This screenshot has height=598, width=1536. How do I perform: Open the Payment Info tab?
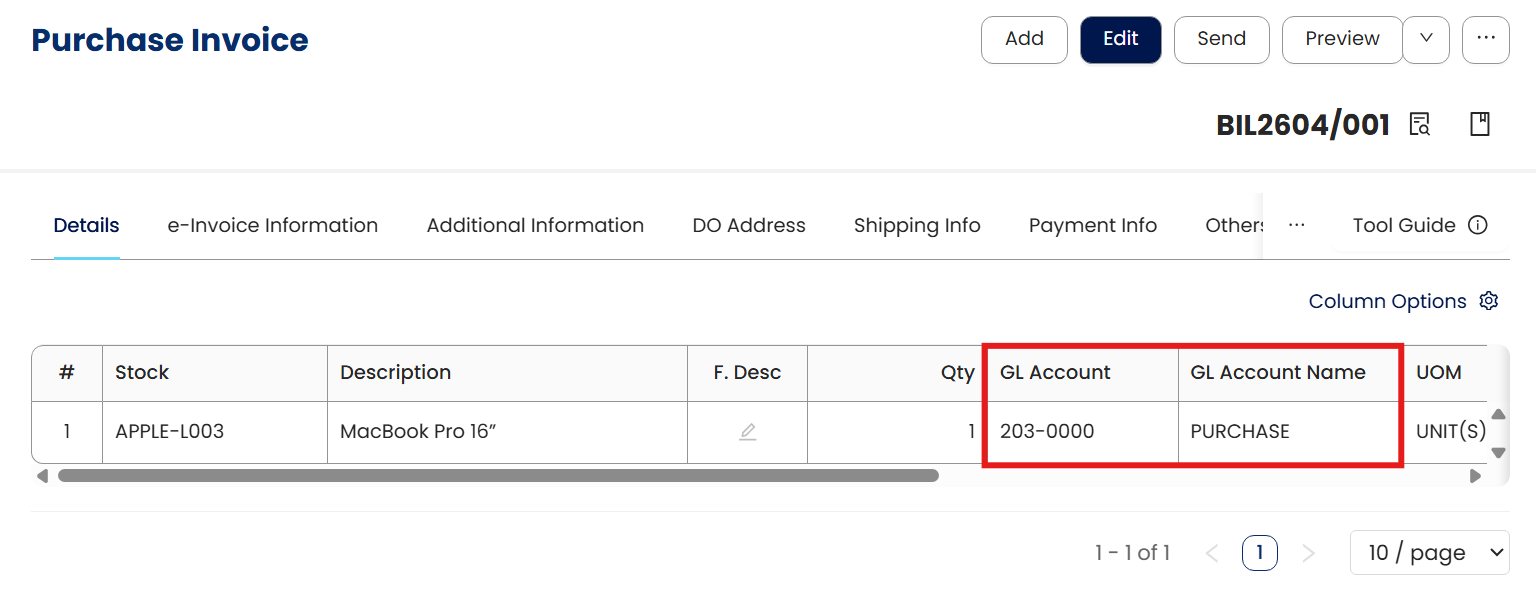[1092, 225]
